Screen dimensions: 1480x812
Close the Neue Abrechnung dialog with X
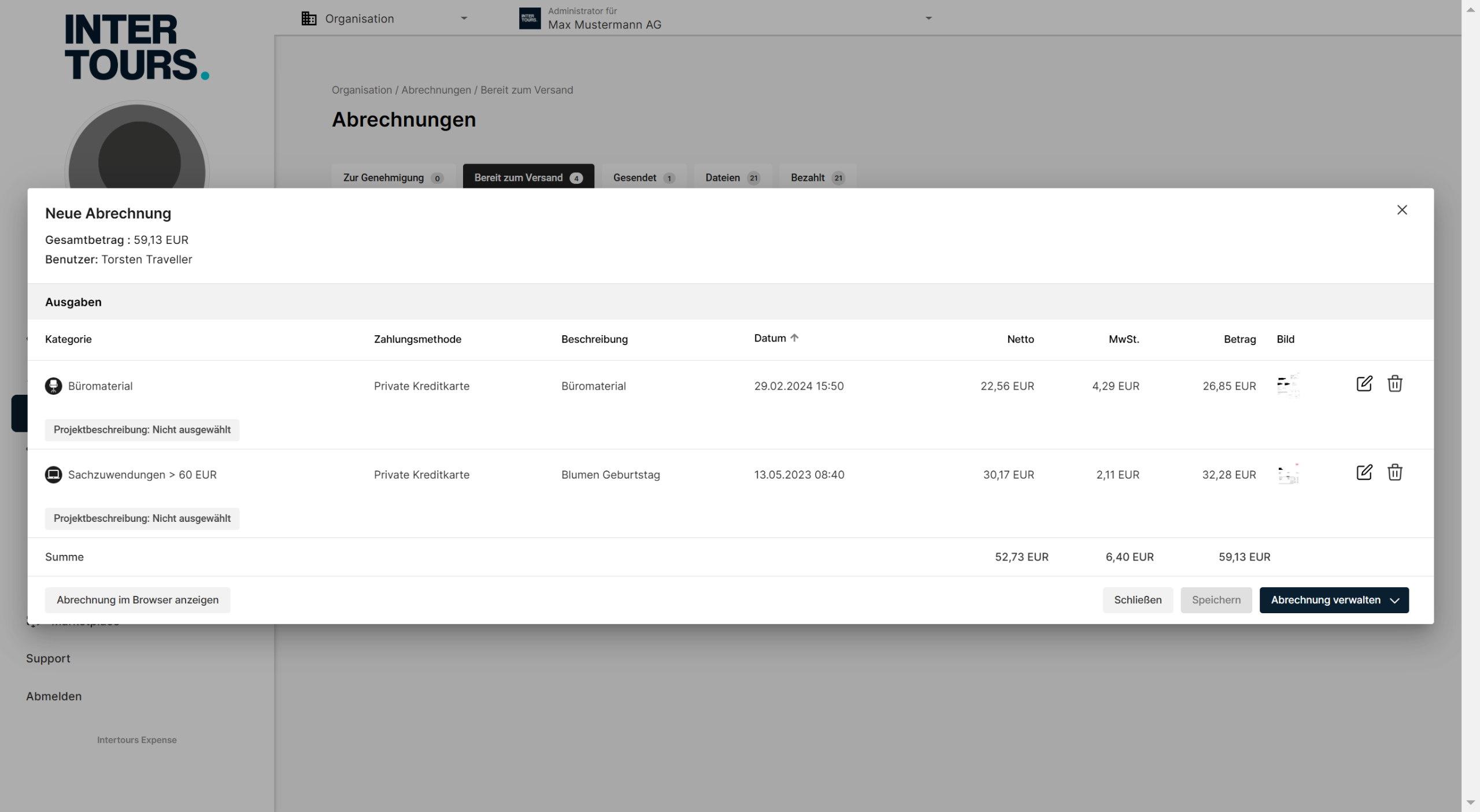click(1401, 210)
